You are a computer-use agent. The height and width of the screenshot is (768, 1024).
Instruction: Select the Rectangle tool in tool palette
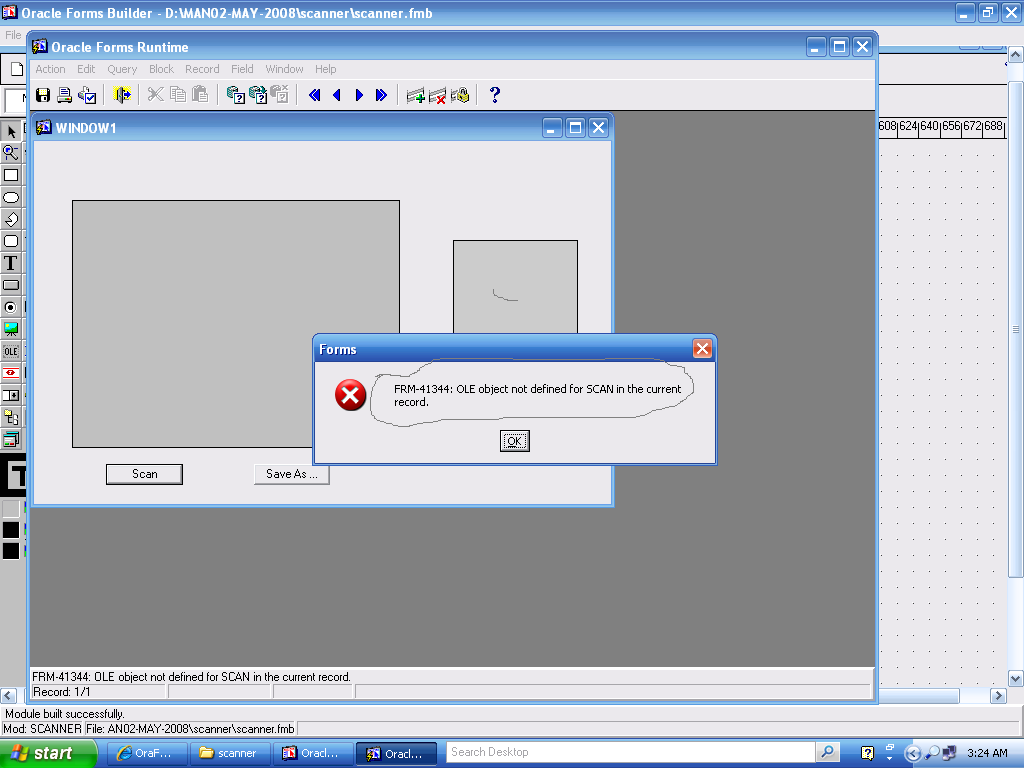tap(11, 175)
